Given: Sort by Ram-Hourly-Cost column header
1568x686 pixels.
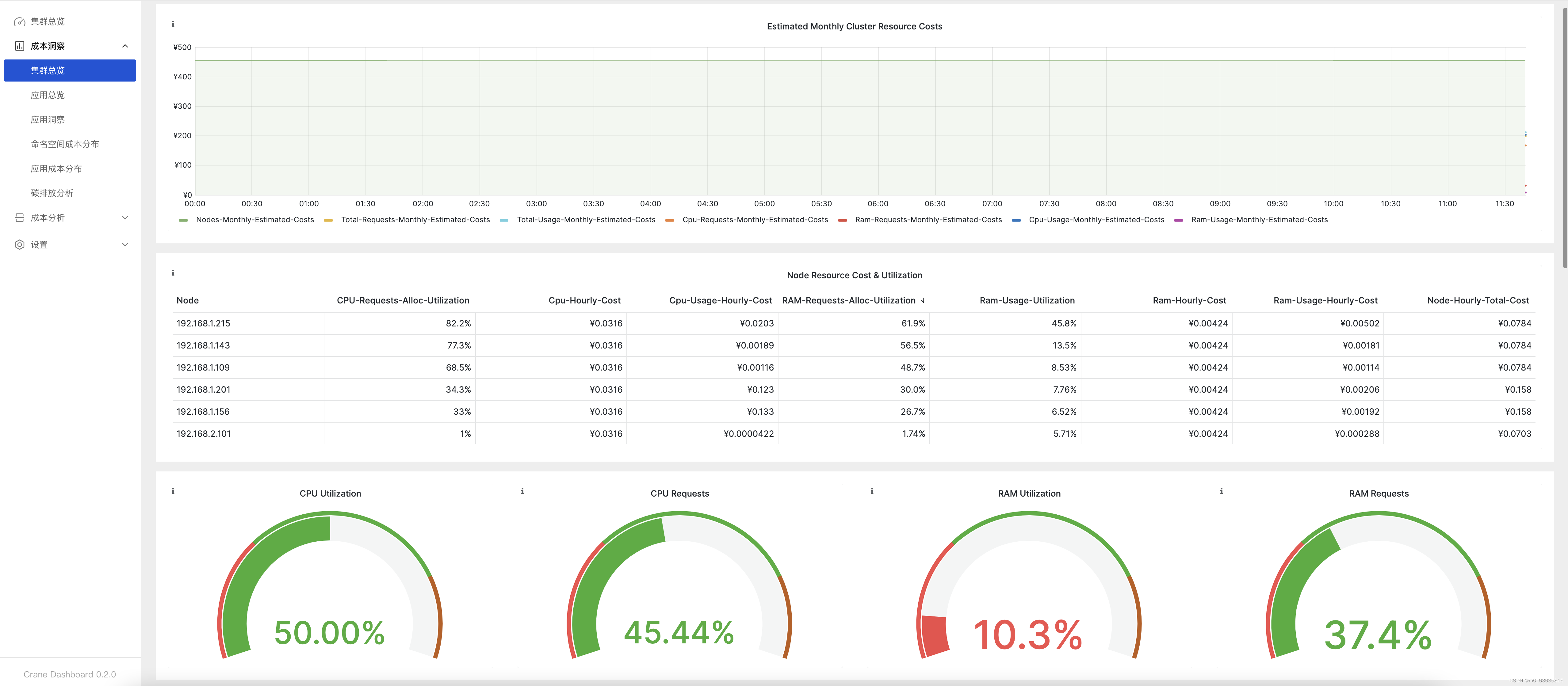Looking at the screenshot, I should click(x=1189, y=301).
